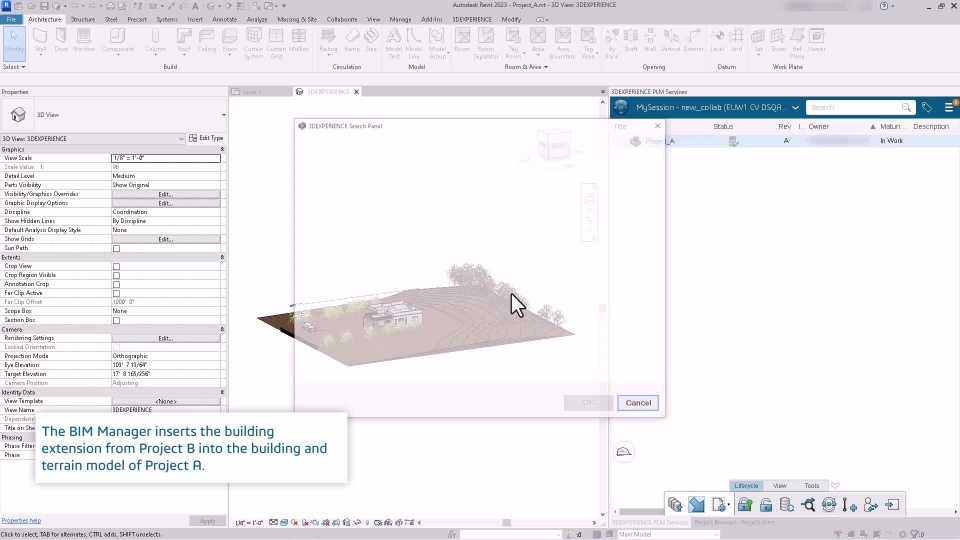
Task: Select the Stair tool
Action: tap(371, 40)
